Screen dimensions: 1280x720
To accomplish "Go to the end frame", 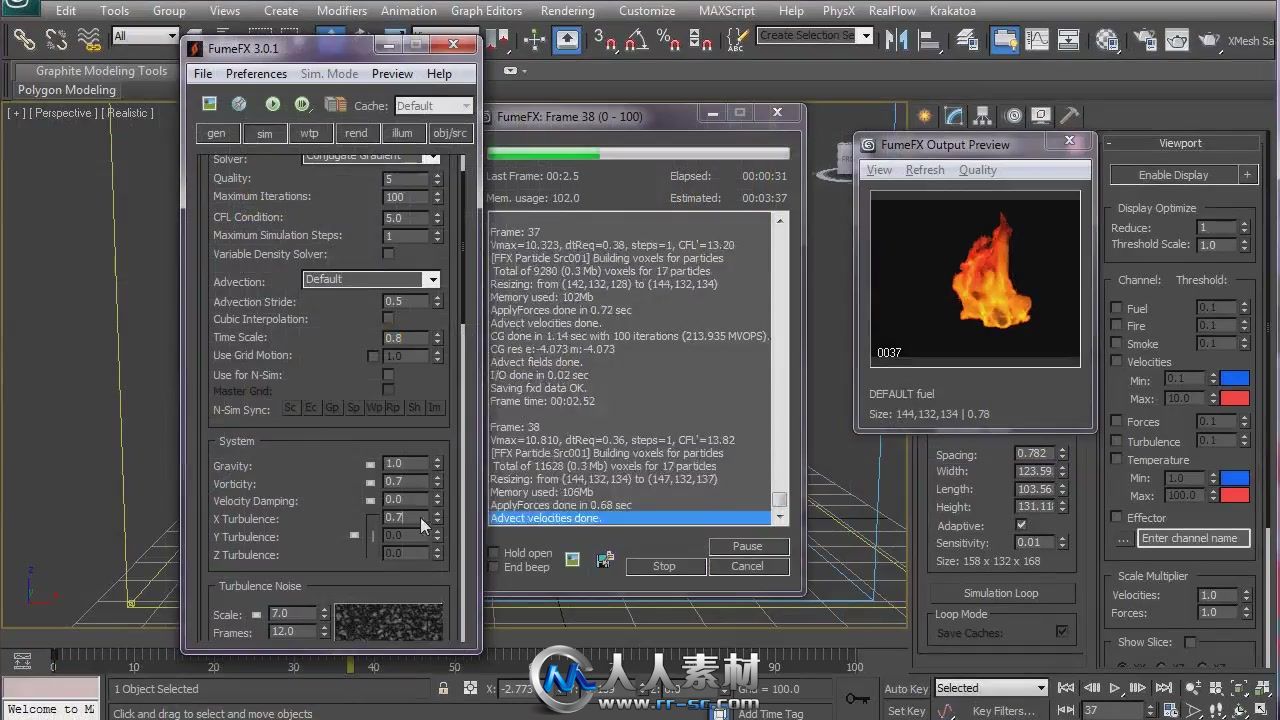I will [1164, 688].
